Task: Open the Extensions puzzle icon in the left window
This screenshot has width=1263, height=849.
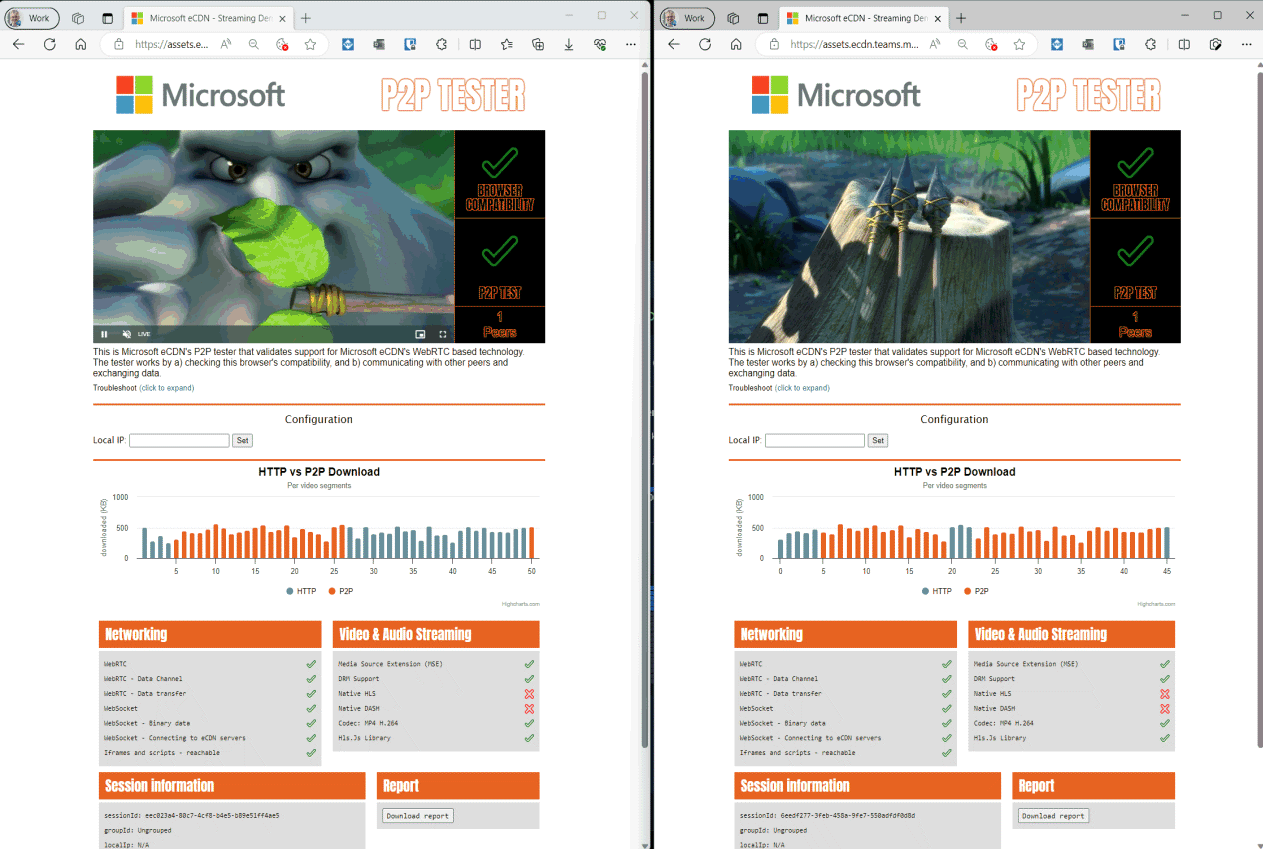Action: (x=441, y=44)
